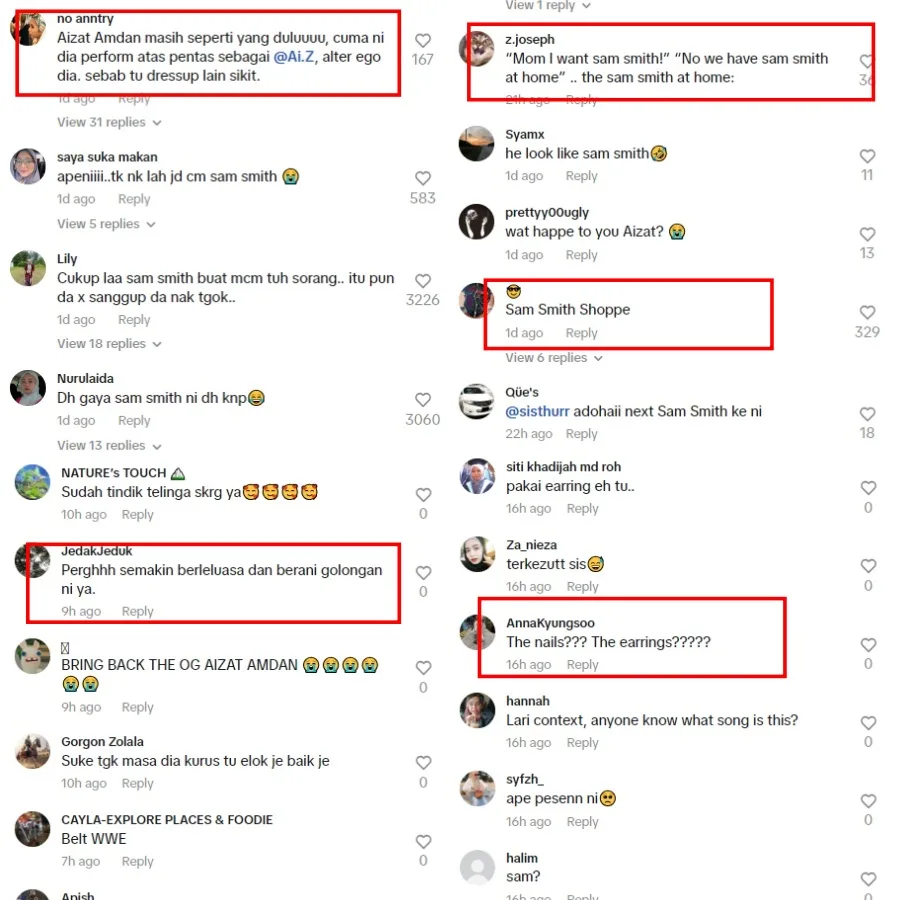
Task: Reply to AnnaKyungsoo's nails and earrings comment
Action: pos(583,665)
